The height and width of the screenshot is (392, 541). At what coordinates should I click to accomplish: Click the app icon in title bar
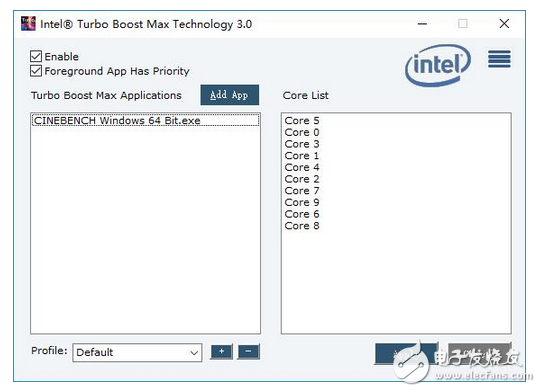(x=28, y=24)
